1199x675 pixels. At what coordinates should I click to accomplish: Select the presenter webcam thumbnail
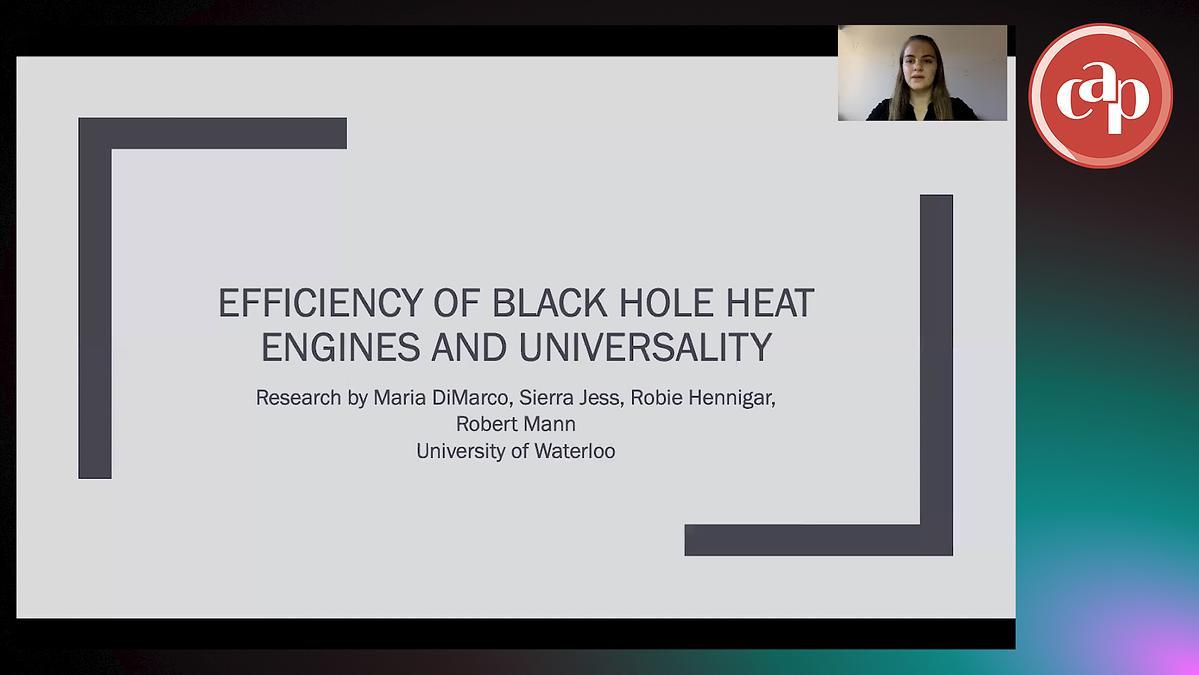click(922, 73)
